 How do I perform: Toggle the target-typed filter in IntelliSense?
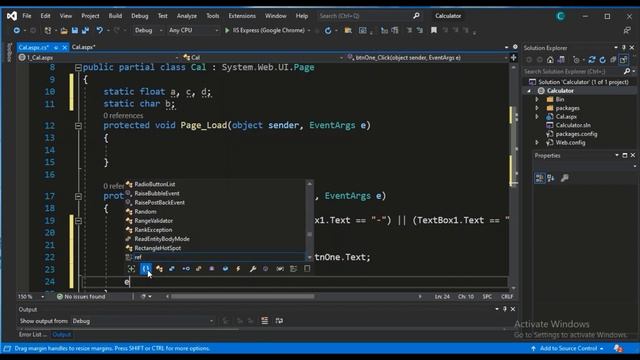click(131, 269)
